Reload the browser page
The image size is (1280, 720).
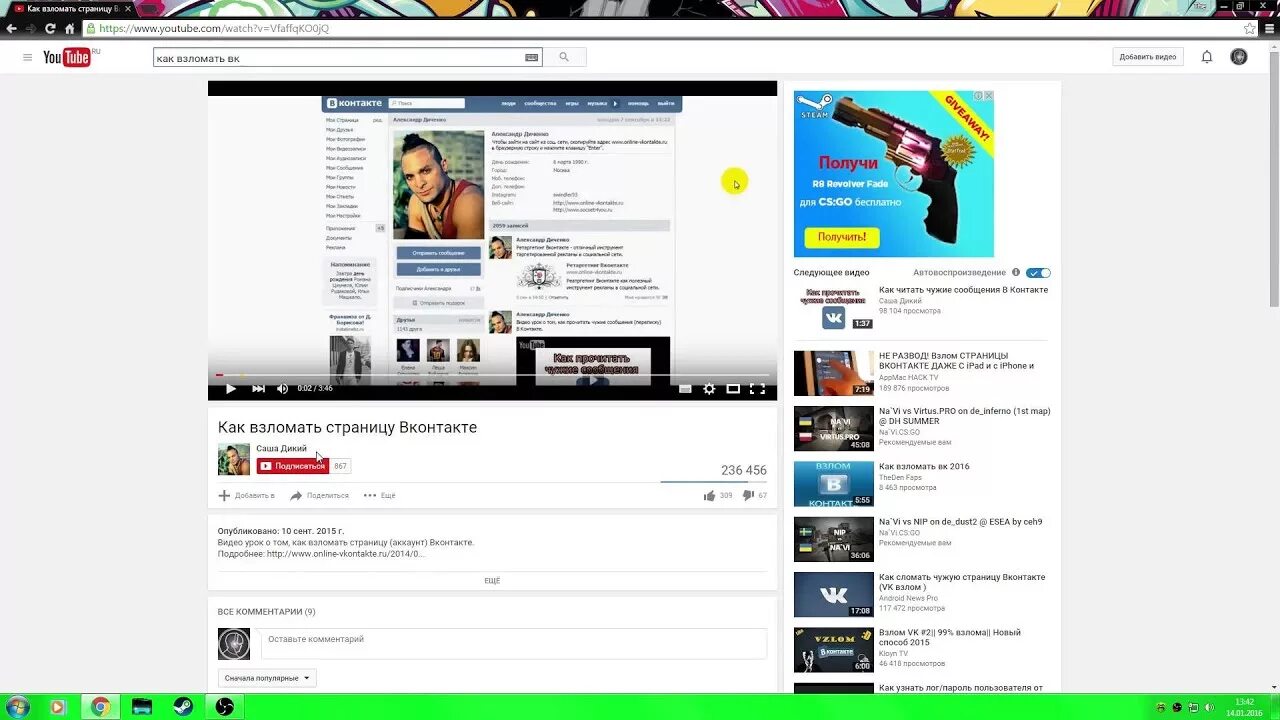pos(50,28)
